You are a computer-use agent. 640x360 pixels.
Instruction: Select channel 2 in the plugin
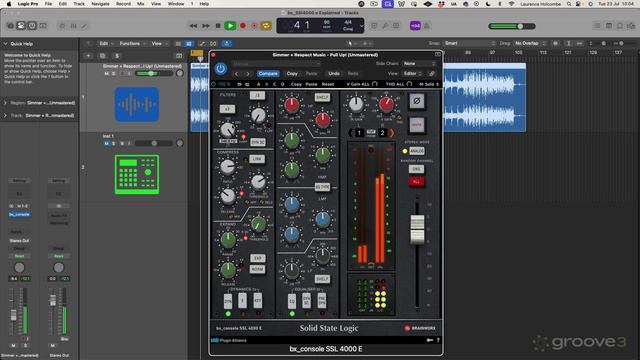[382, 133]
